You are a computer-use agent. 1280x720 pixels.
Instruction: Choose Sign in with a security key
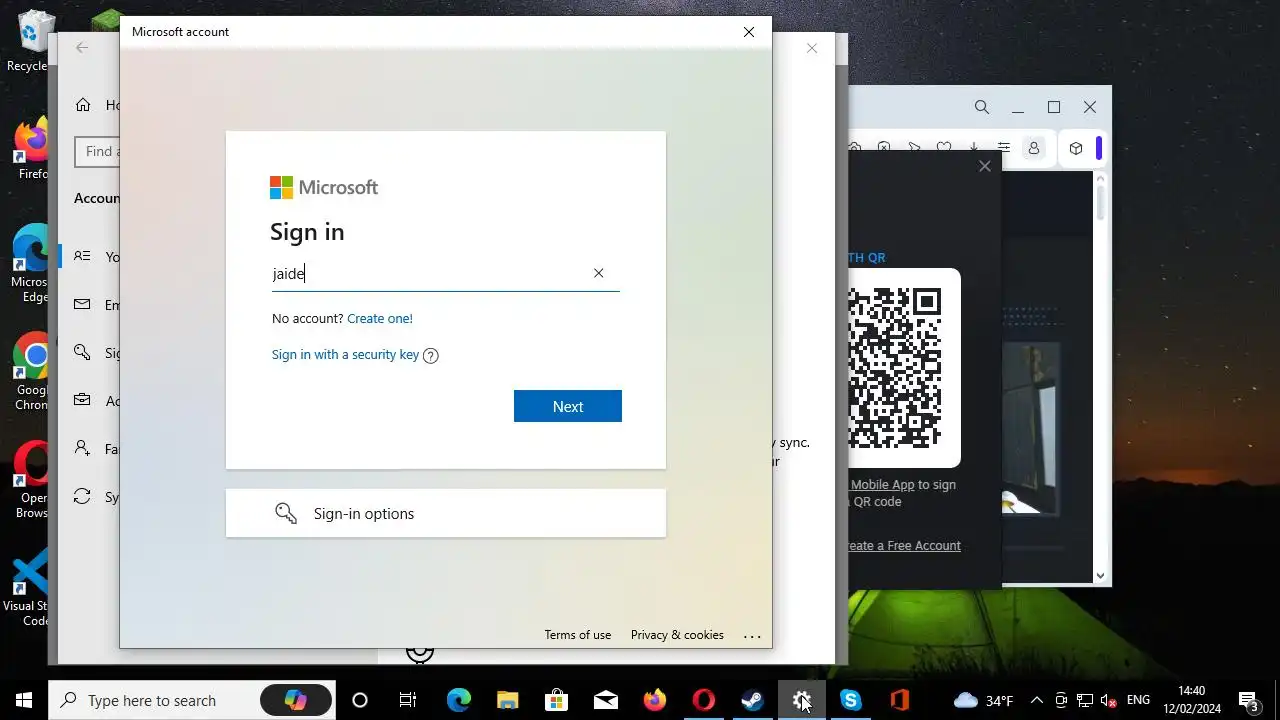pos(345,354)
